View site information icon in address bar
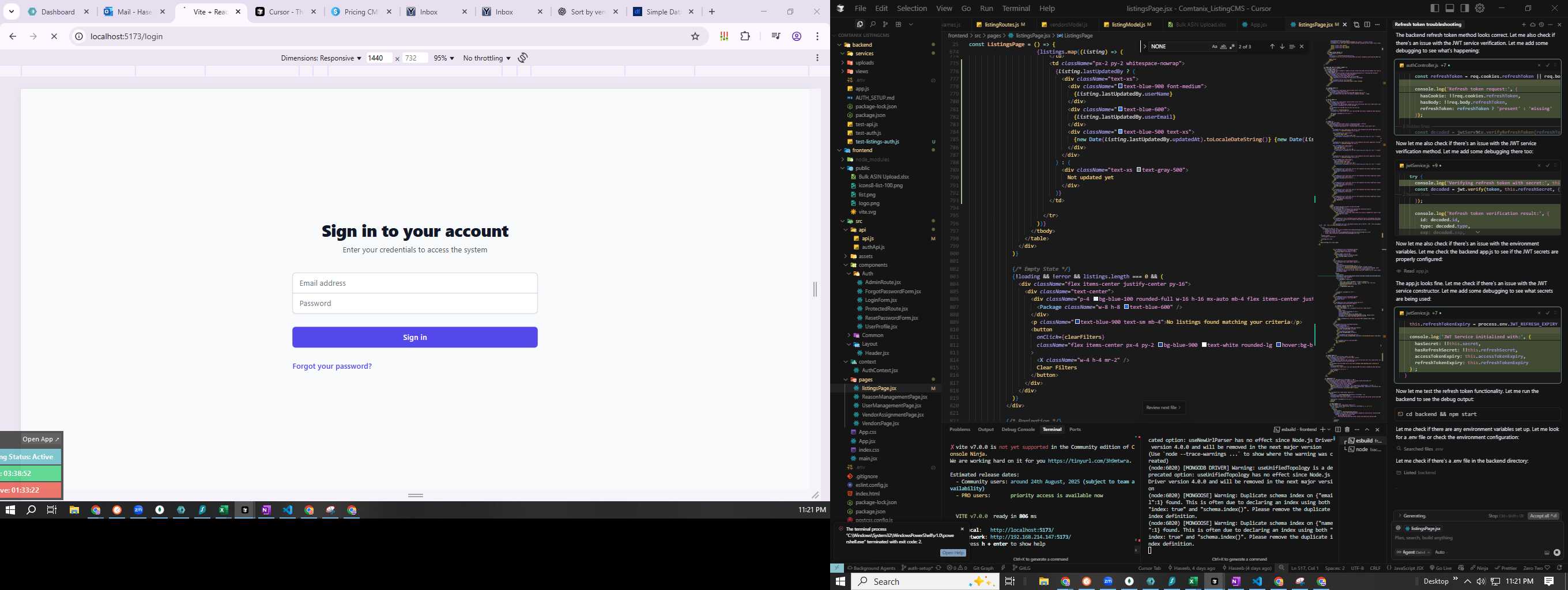 click(x=78, y=36)
